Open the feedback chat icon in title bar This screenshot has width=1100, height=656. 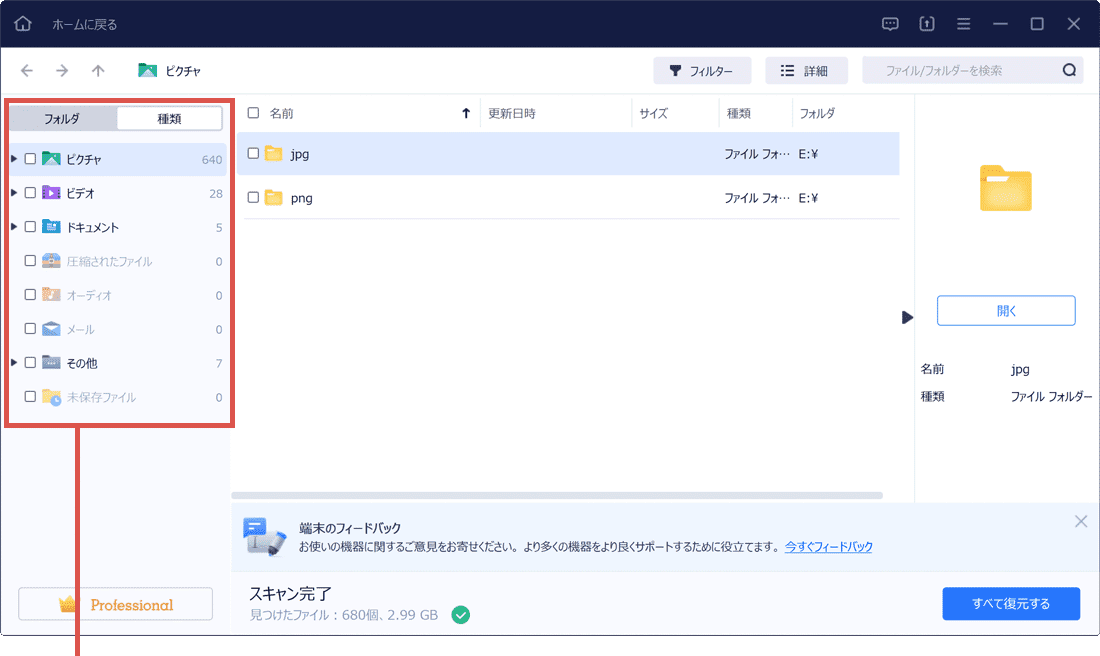coord(889,23)
